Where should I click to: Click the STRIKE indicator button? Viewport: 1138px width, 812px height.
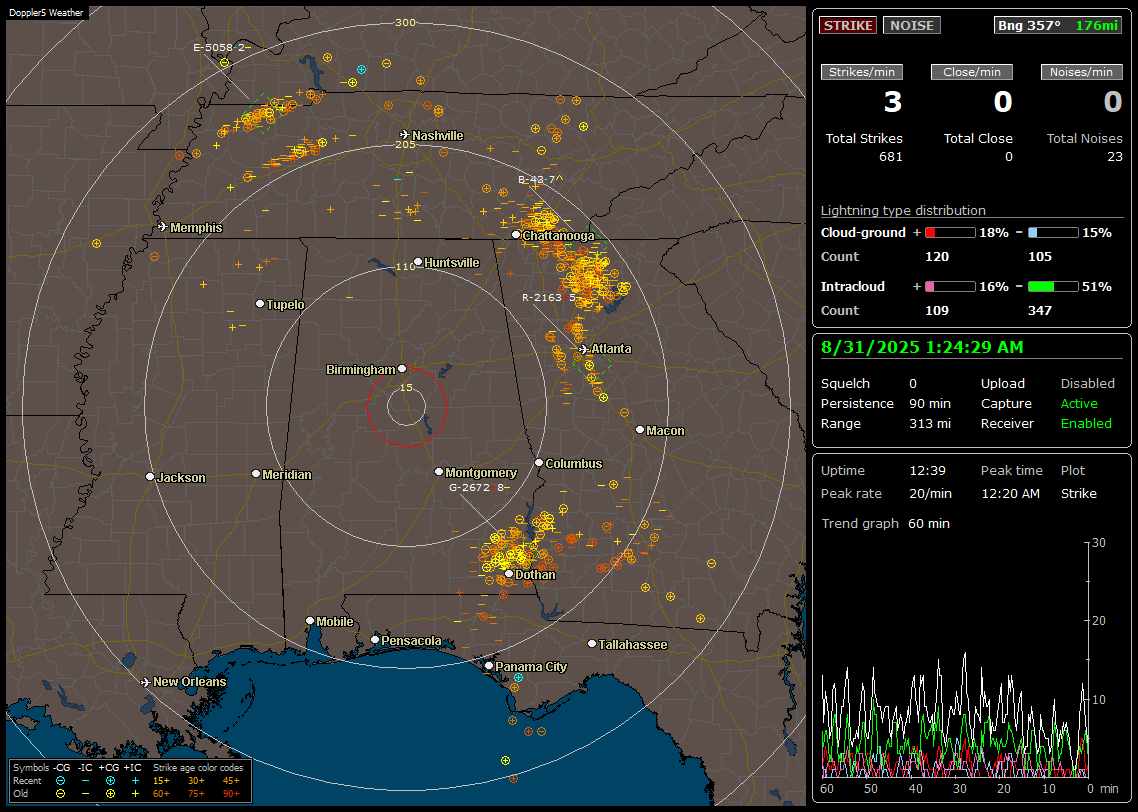[848, 25]
